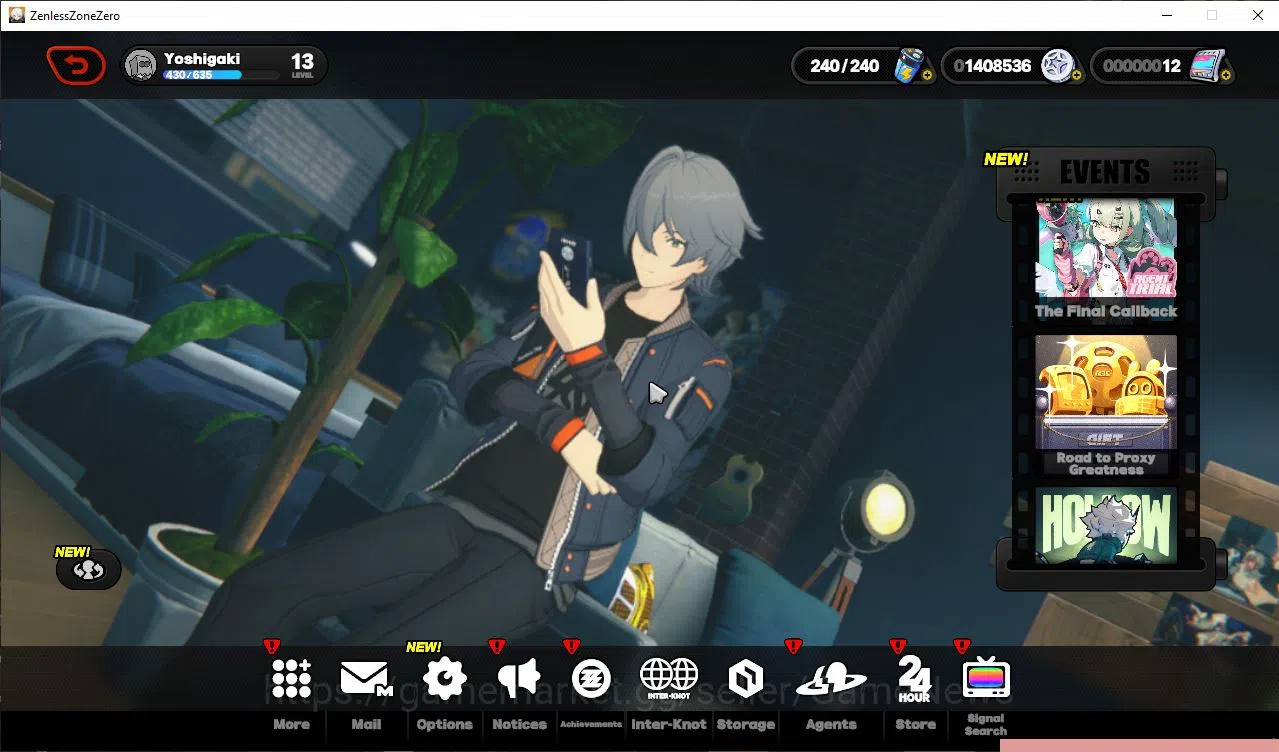The height and width of the screenshot is (752, 1279).
Task: Click the Signal Search label
Action: [x=985, y=724]
